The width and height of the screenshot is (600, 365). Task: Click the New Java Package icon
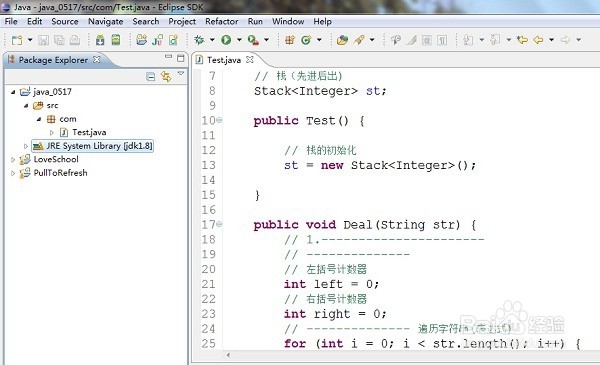point(290,40)
